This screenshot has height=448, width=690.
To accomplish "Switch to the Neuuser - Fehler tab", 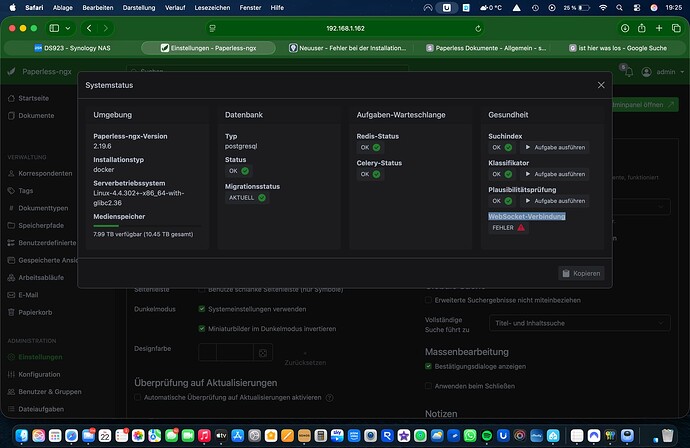I will pyautogui.click(x=347, y=48).
